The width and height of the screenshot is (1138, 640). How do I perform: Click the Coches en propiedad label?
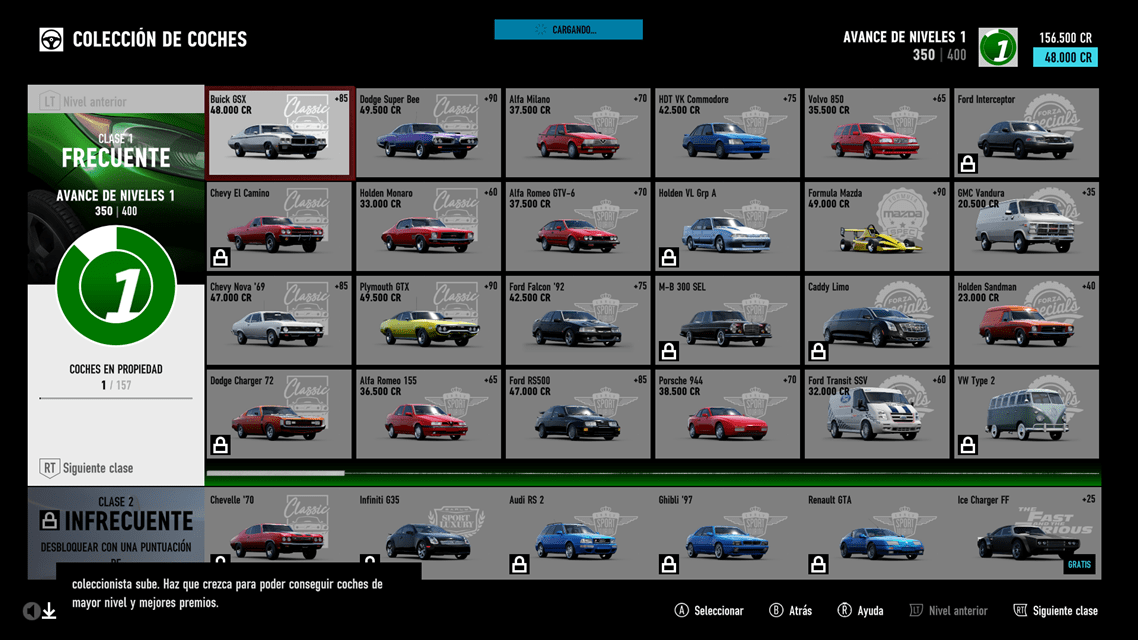click(116, 369)
